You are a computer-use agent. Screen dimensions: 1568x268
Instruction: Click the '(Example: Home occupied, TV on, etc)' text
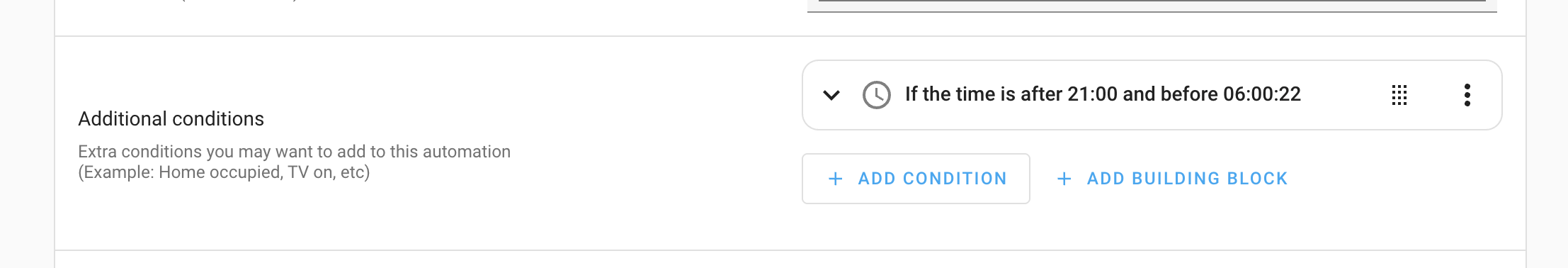(x=224, y=172)
